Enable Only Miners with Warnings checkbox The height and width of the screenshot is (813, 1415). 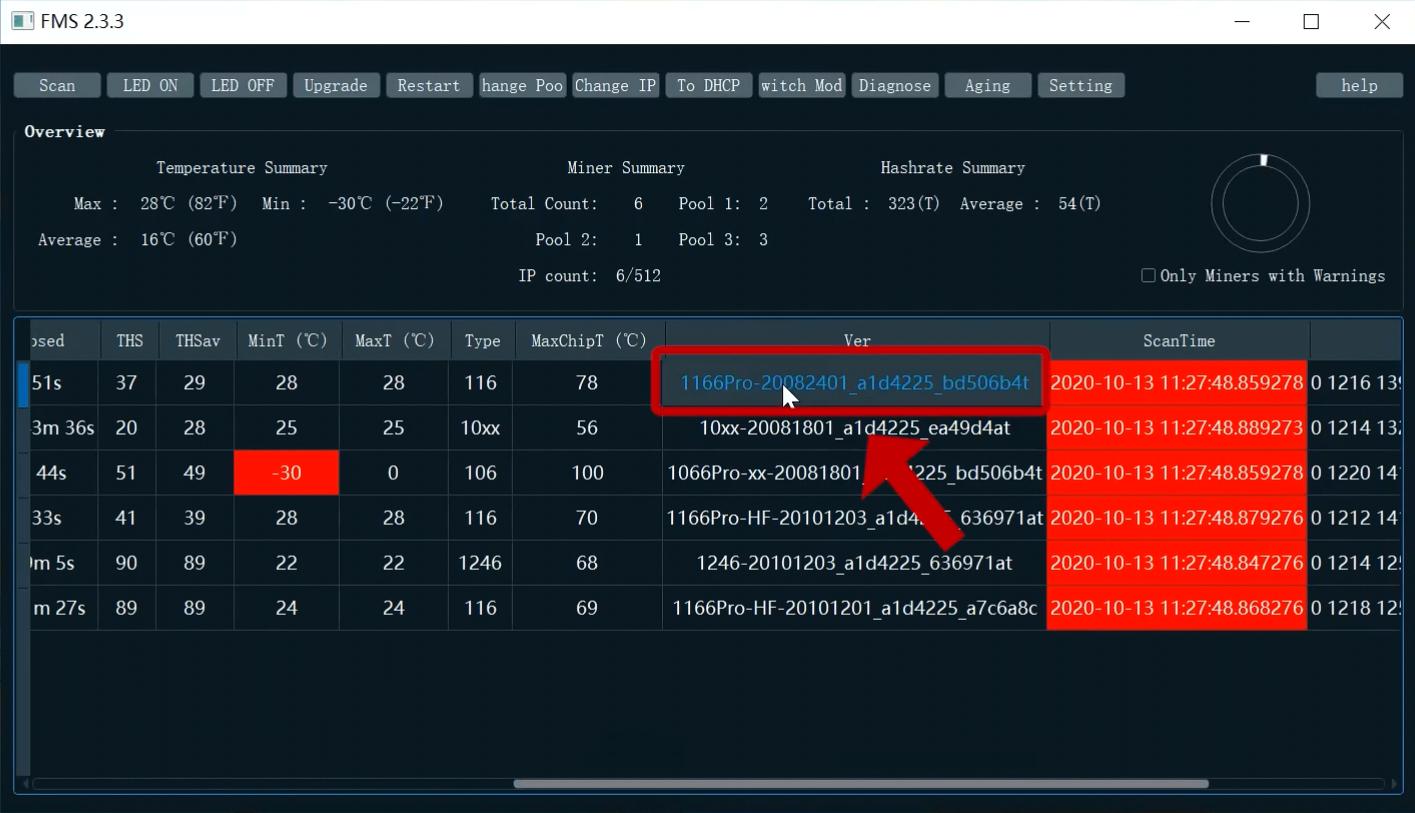pyautogui.click(x=1148, y=276)
